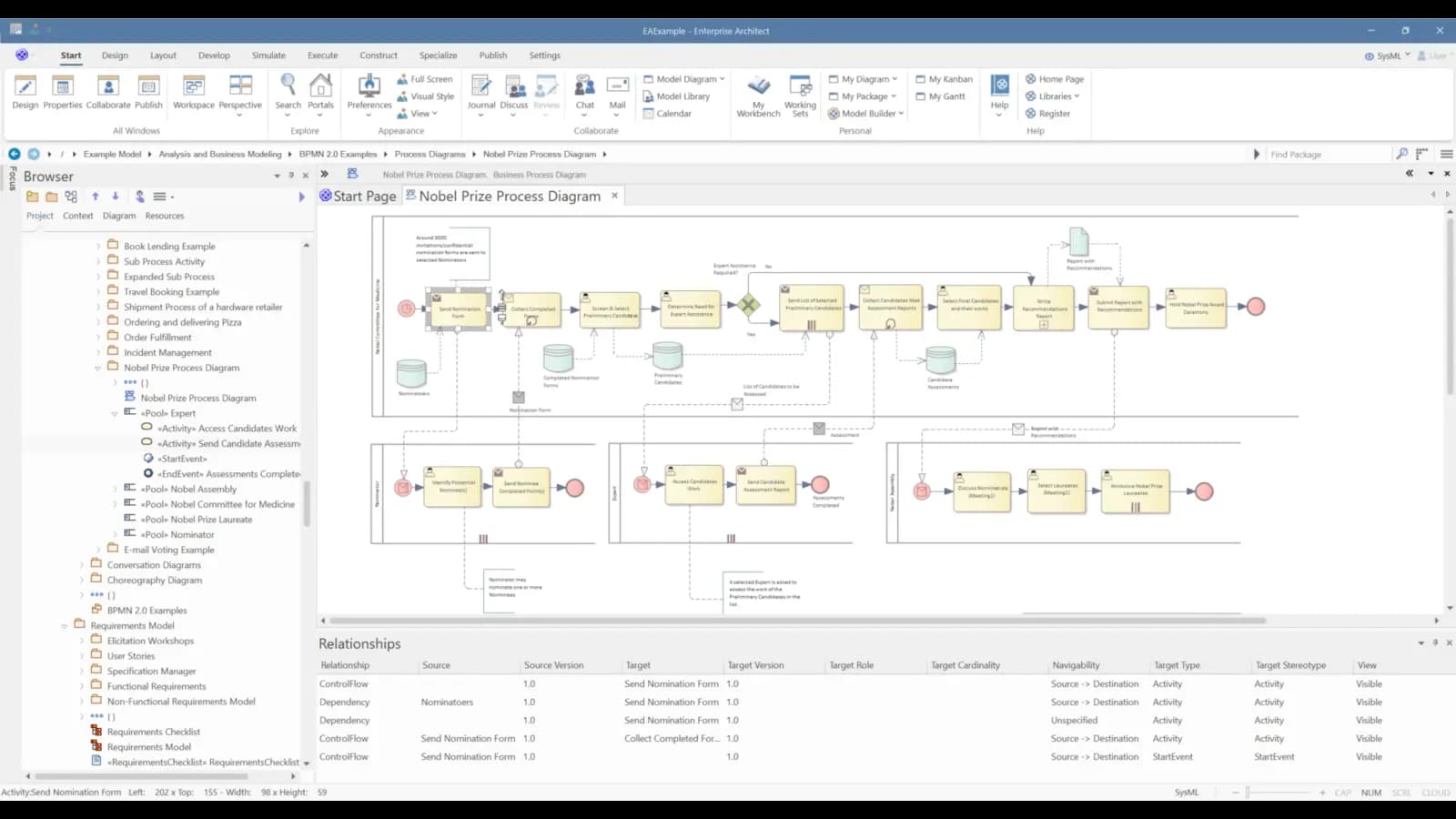
Task: Close the Nobel Prize Process Diagram tab
Action: pyautogui.click(x=615, y=196)
